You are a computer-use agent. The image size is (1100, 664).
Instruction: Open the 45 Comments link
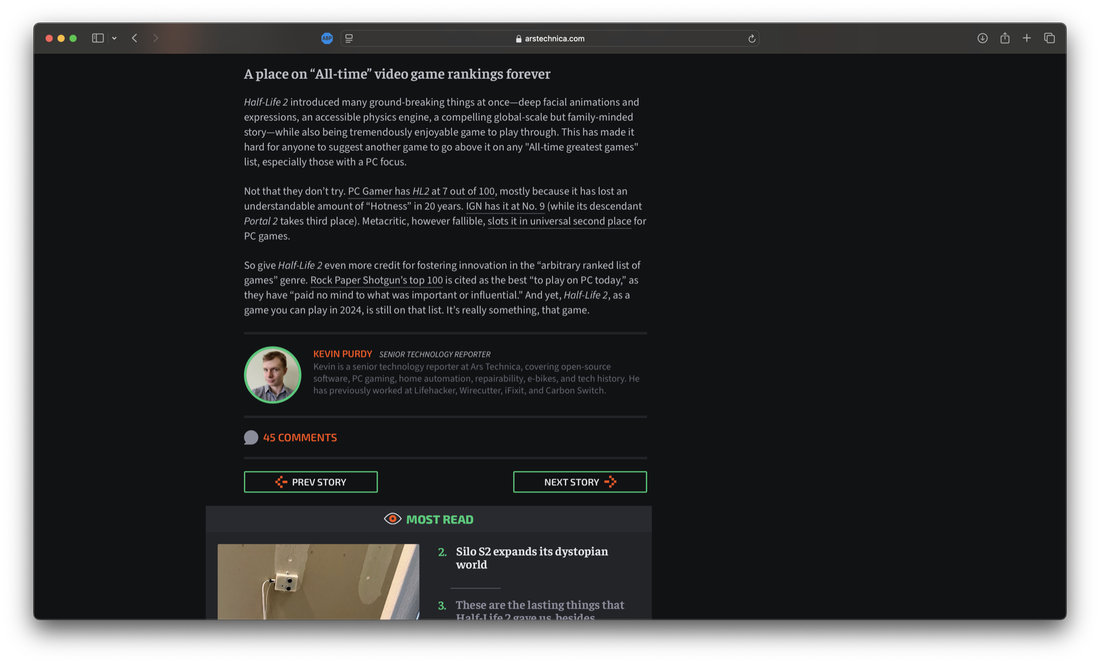click(300, 438)
